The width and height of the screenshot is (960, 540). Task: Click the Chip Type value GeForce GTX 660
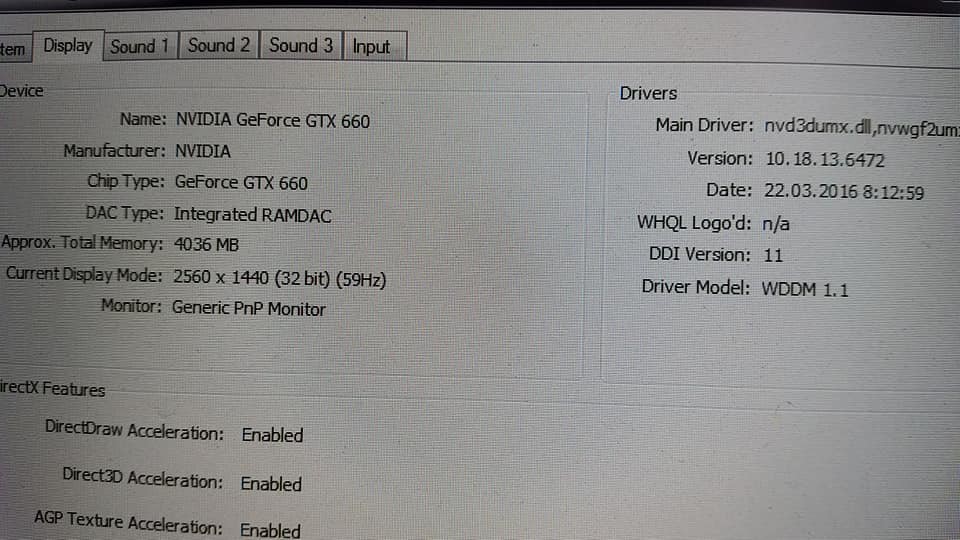point(241,182)
